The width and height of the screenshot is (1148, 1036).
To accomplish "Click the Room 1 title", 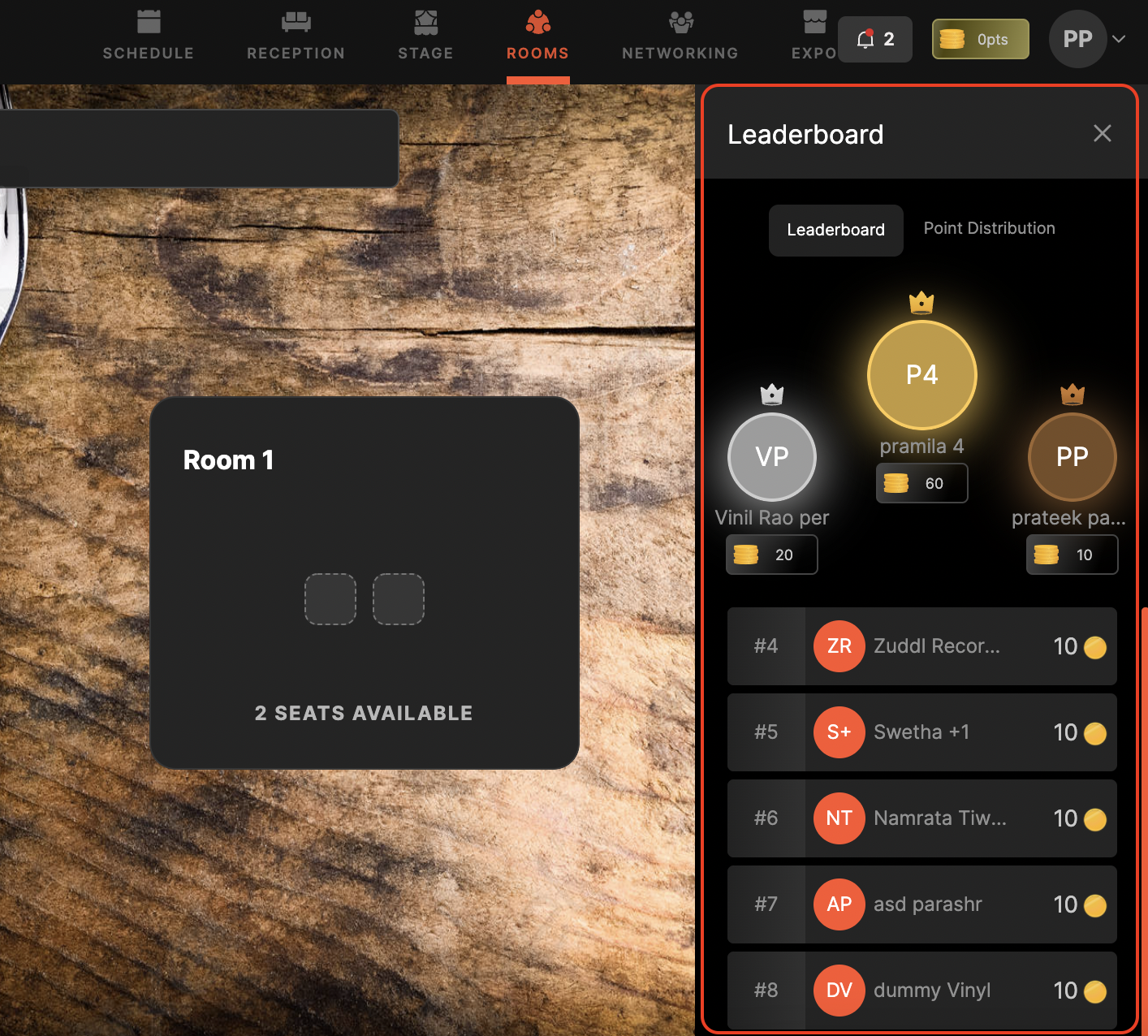I will point(228,460).
